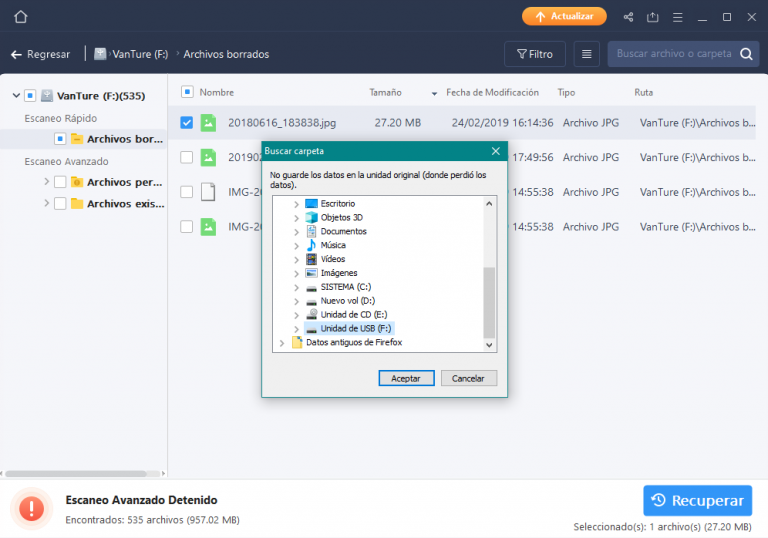The width and height of the screenshot is (768, 538).
Task: Select Archivos borrados breadcrumb
Action: (226, 54)
